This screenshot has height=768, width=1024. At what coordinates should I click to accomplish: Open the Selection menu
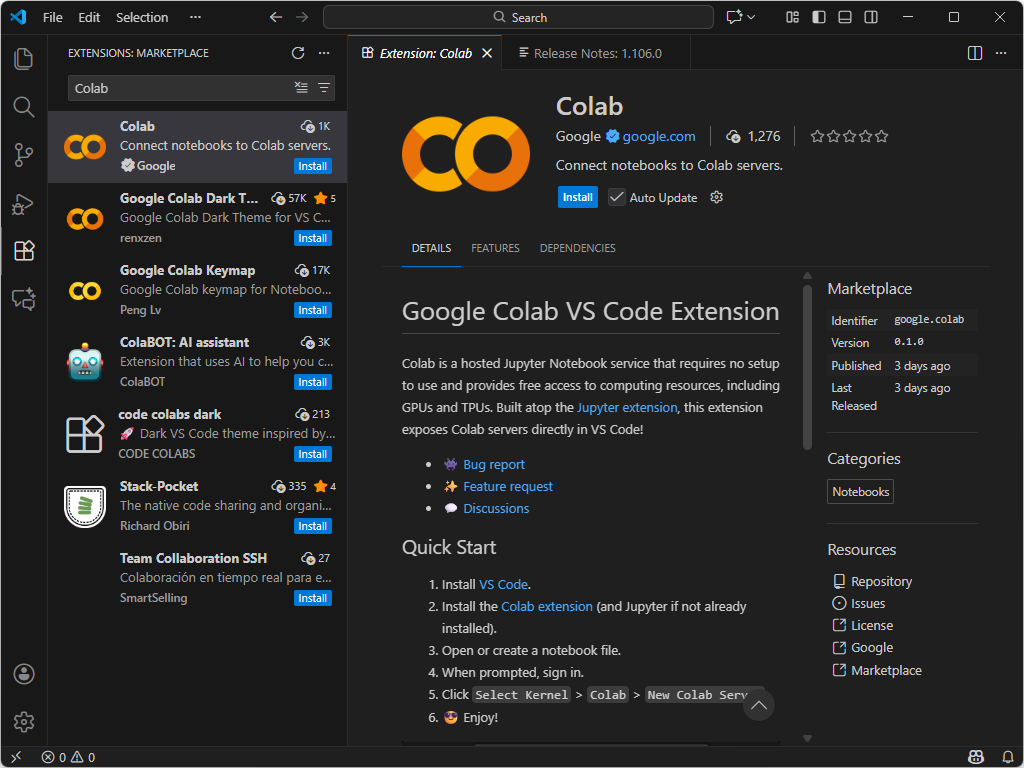[141, 17]
